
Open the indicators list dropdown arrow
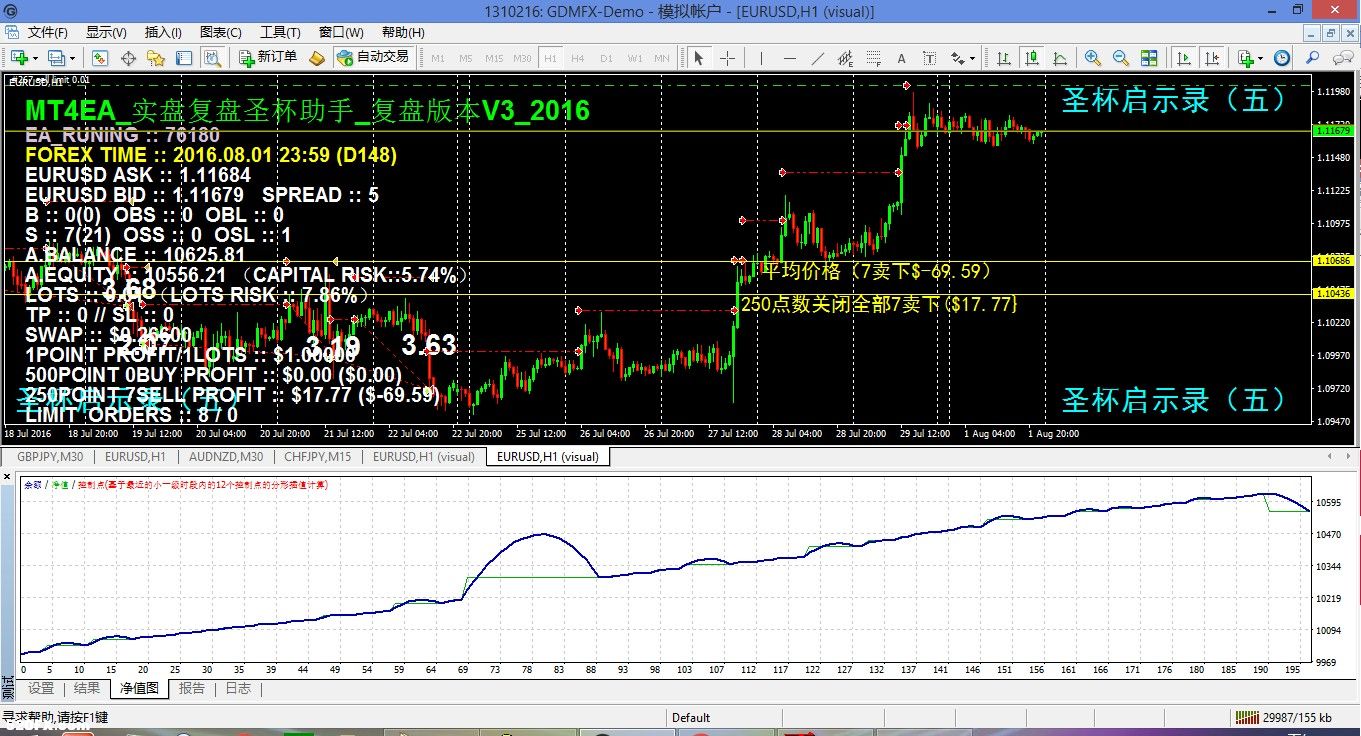(1261, 58)
